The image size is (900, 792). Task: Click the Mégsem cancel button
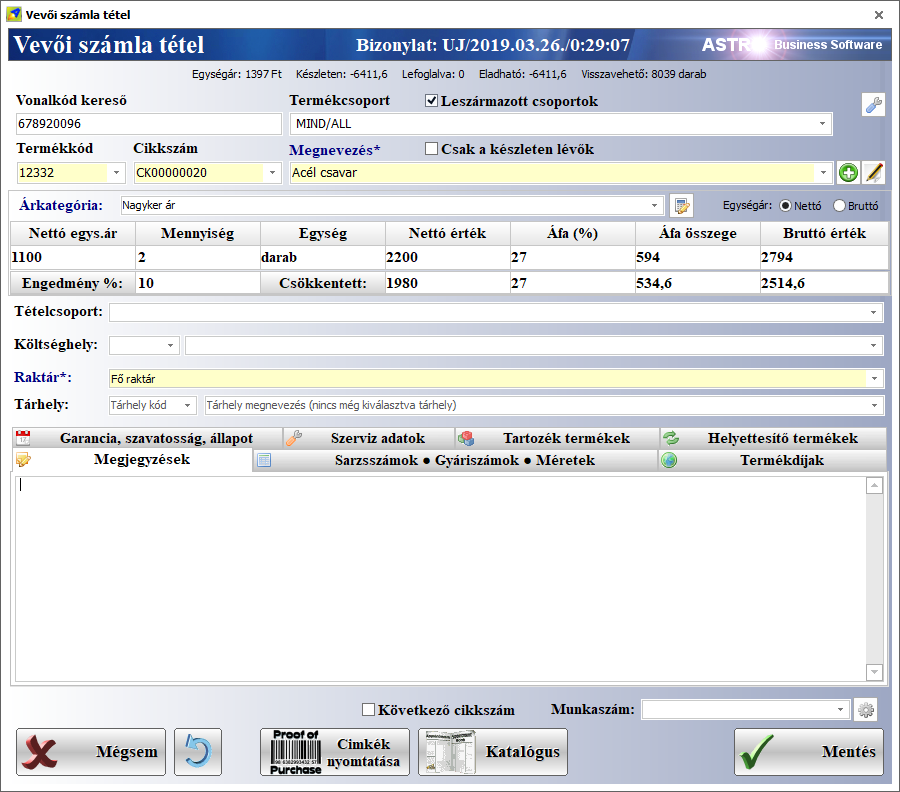click(91, 752)
